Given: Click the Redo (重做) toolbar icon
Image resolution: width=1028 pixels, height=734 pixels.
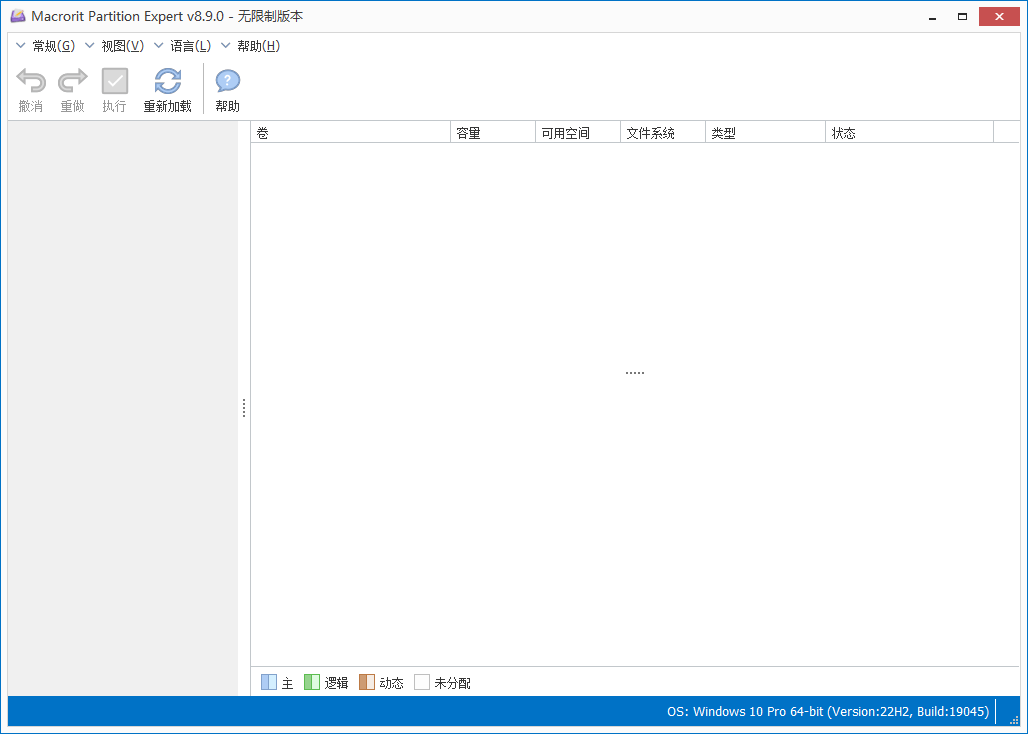Looking at the screenshot, I should tap(72, 82).
